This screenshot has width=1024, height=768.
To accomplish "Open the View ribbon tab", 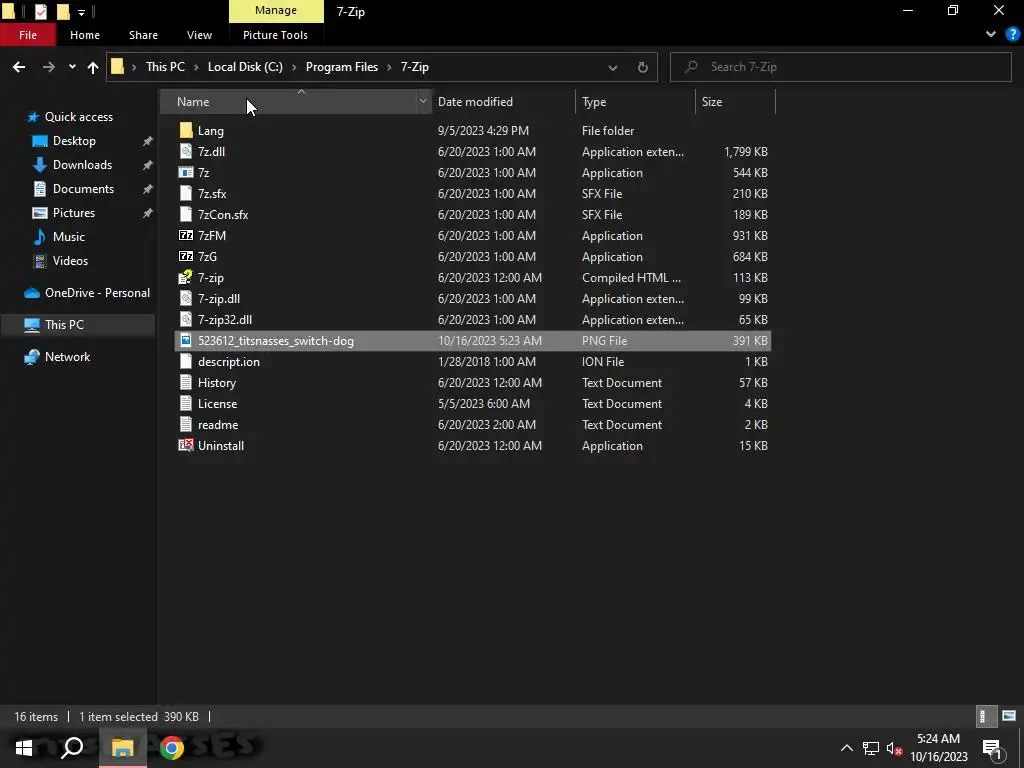I will tap(199, 35).
